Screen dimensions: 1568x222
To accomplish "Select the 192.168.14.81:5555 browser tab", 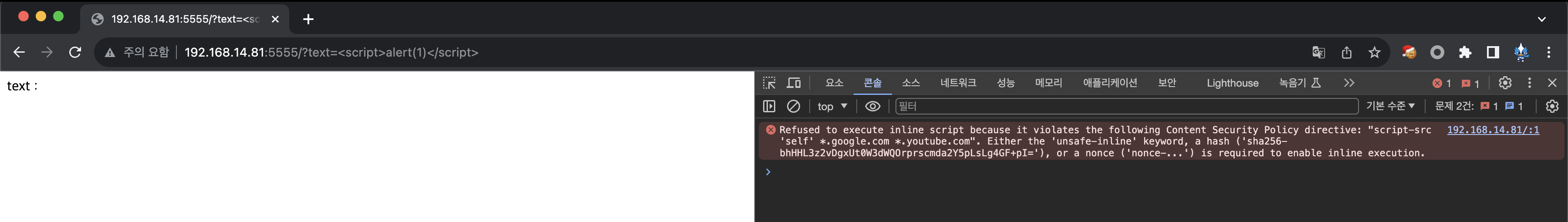I will (x=185, y=19).
